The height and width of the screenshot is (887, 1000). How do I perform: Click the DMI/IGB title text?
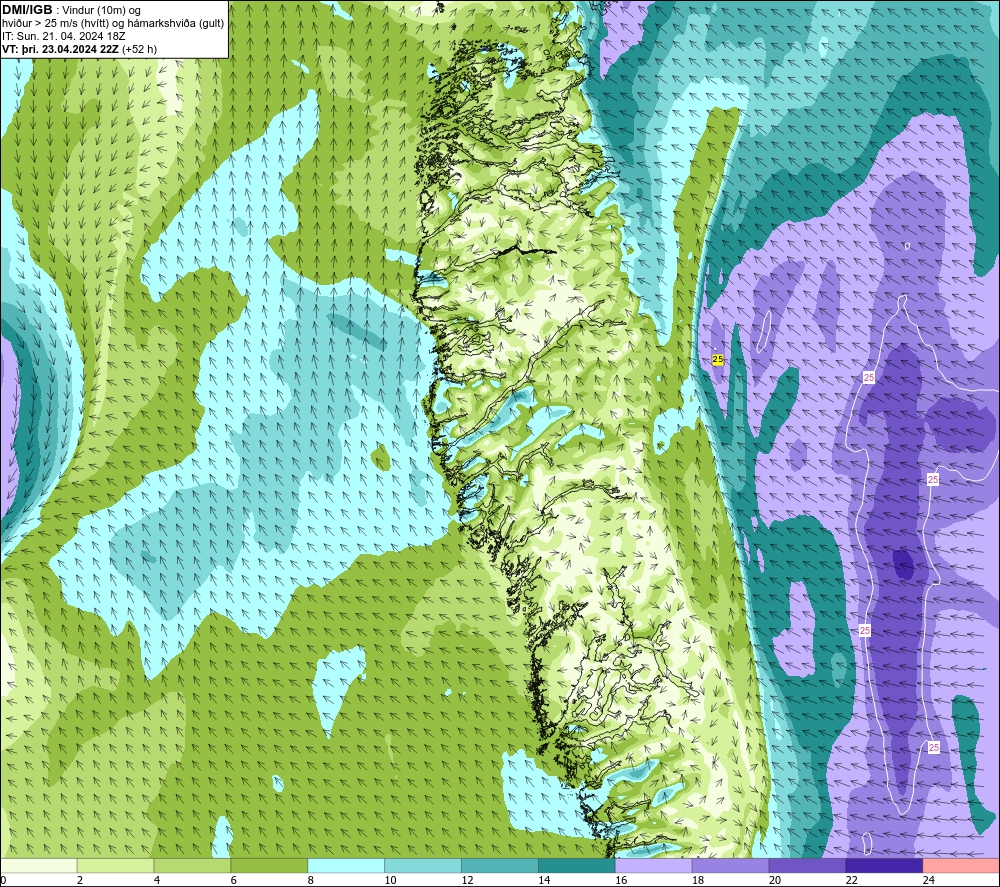point(27,10)
